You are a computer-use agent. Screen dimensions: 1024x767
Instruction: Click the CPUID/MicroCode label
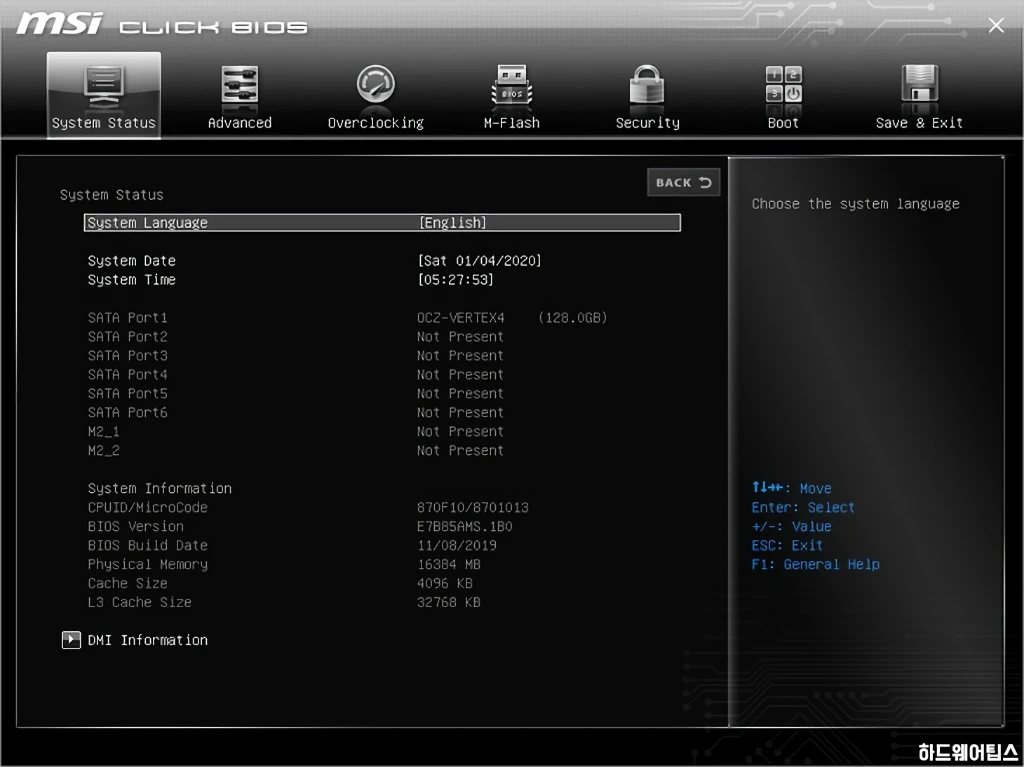click(x=148, y=507)
